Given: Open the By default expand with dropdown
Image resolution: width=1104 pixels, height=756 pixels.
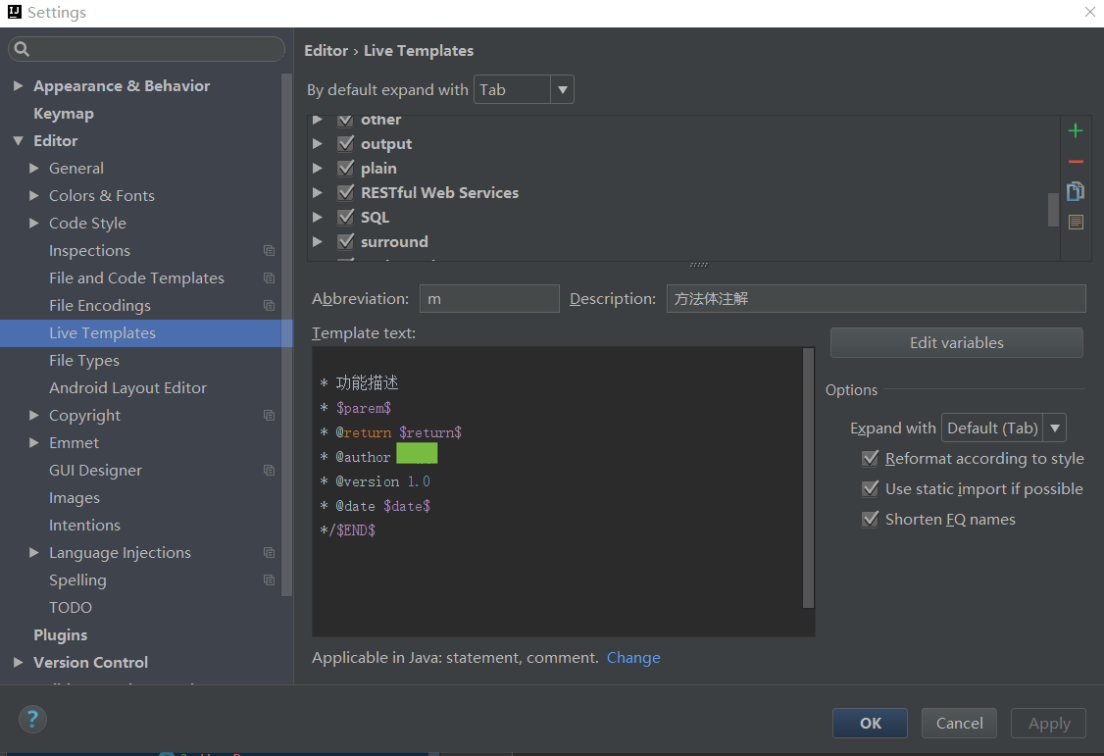Looking at the screenshot, I should (x=524, y=90).
